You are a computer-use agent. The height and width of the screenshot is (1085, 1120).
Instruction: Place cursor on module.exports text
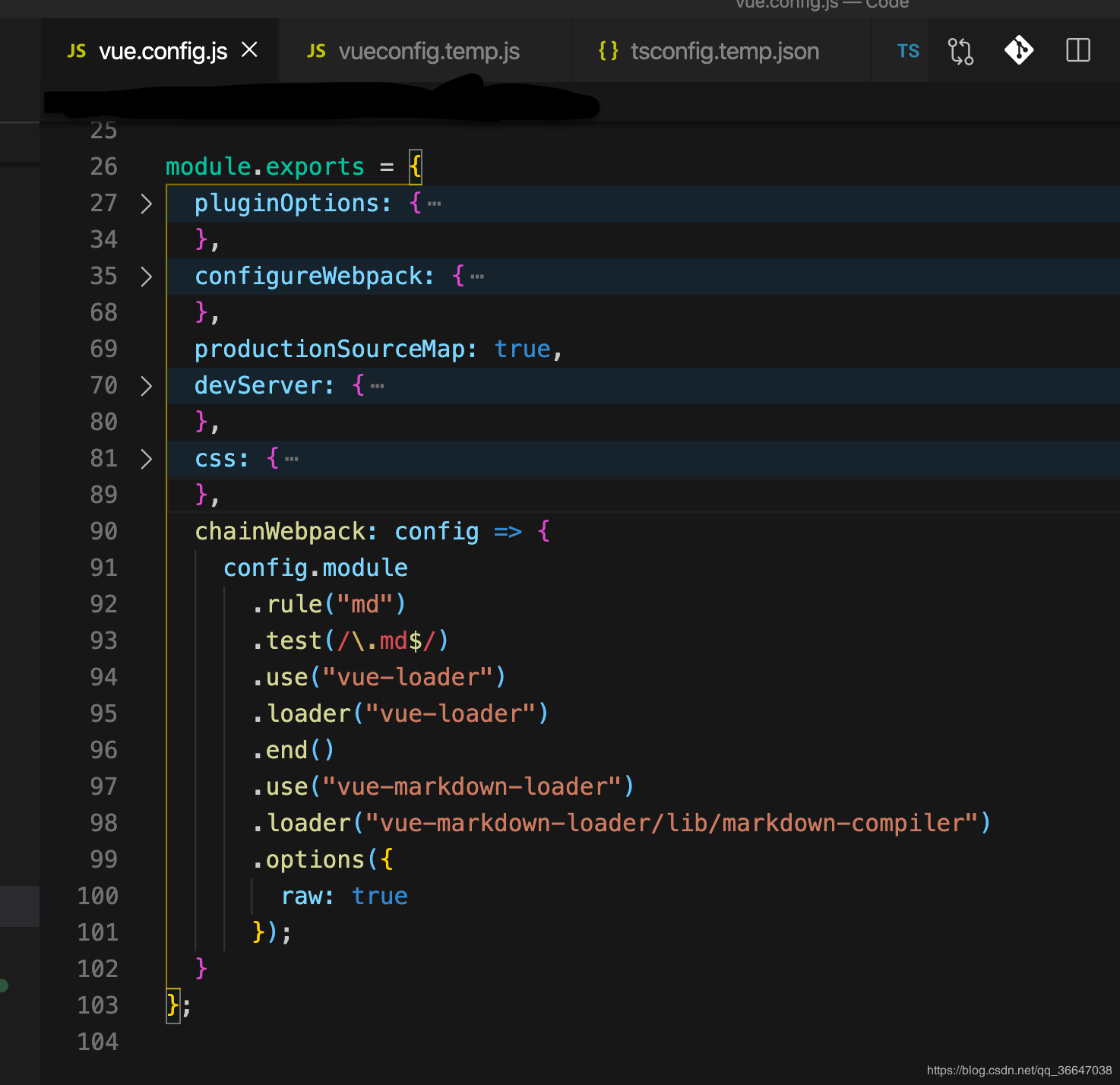(265, 166)
